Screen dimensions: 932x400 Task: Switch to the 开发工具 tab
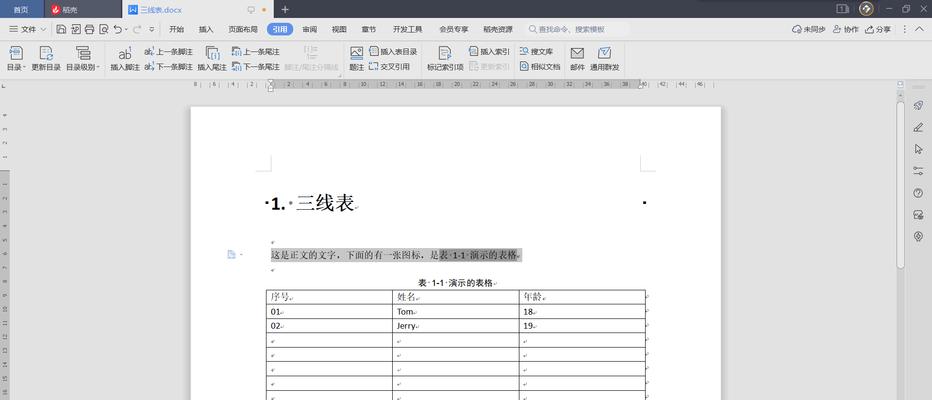pos(407,29)
